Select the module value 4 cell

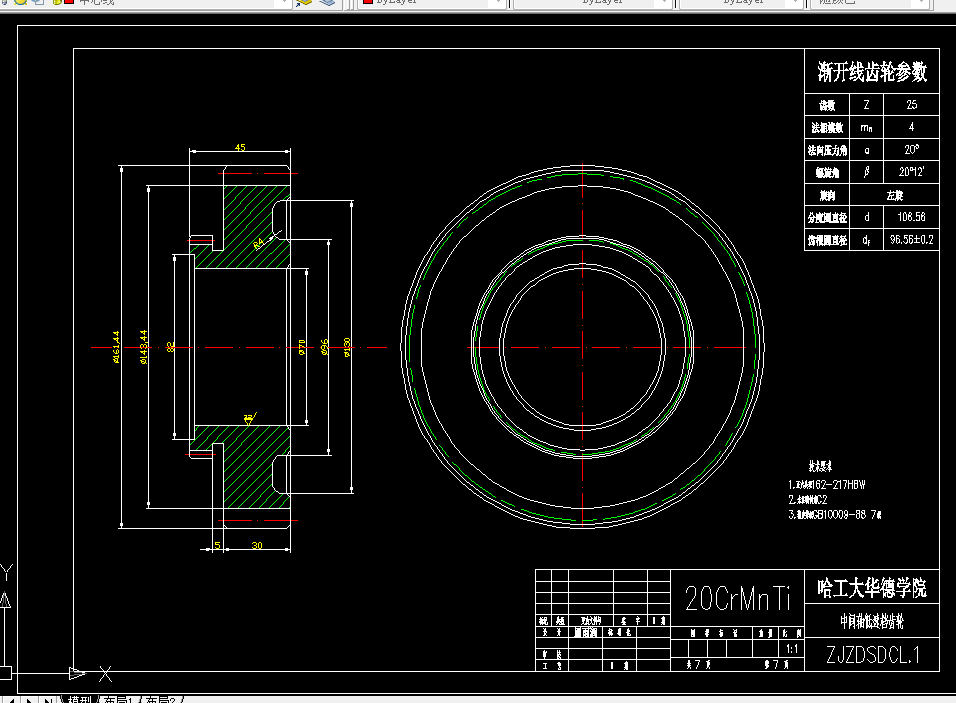[911, 127]
